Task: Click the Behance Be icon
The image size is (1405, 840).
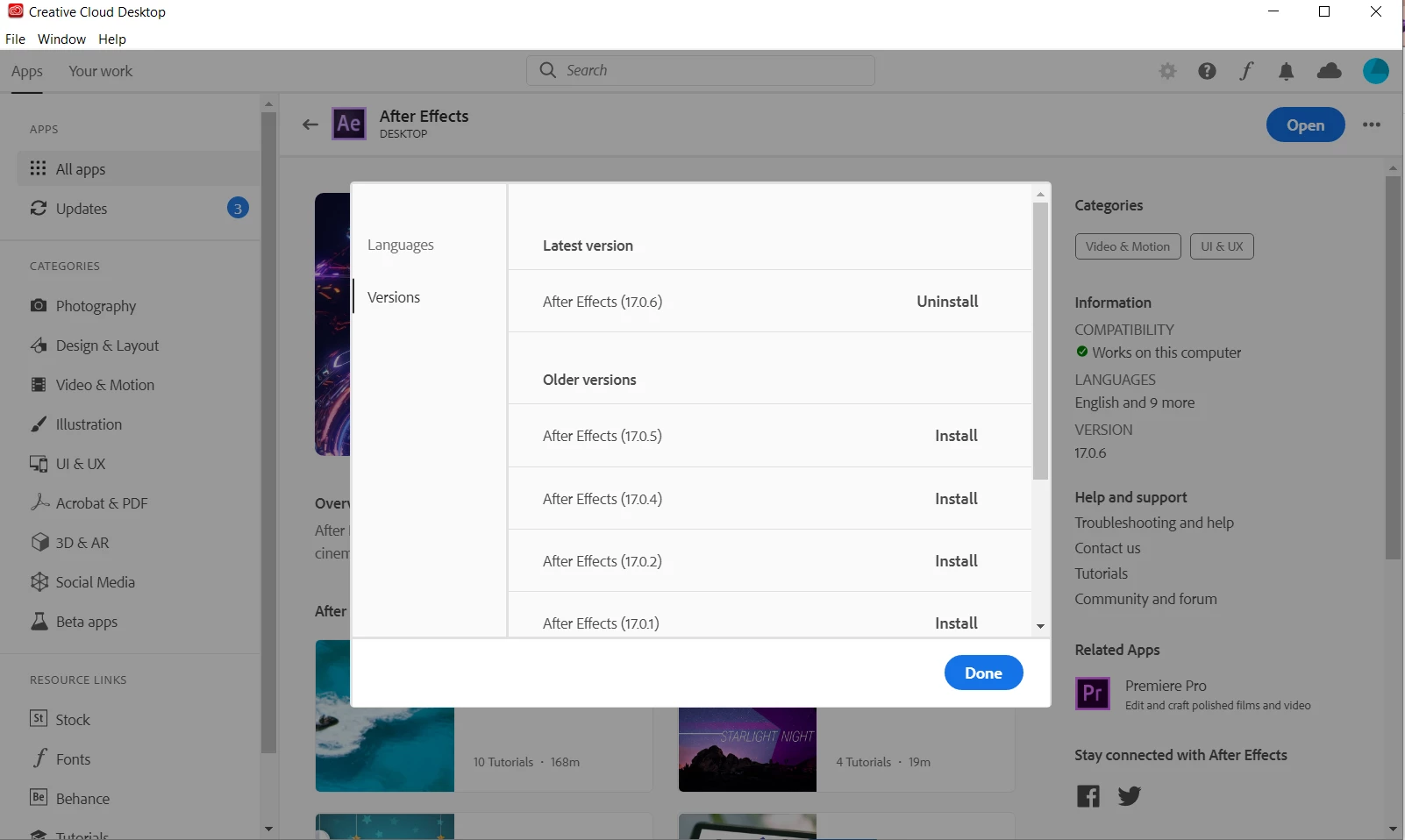Action: [39, 797]
